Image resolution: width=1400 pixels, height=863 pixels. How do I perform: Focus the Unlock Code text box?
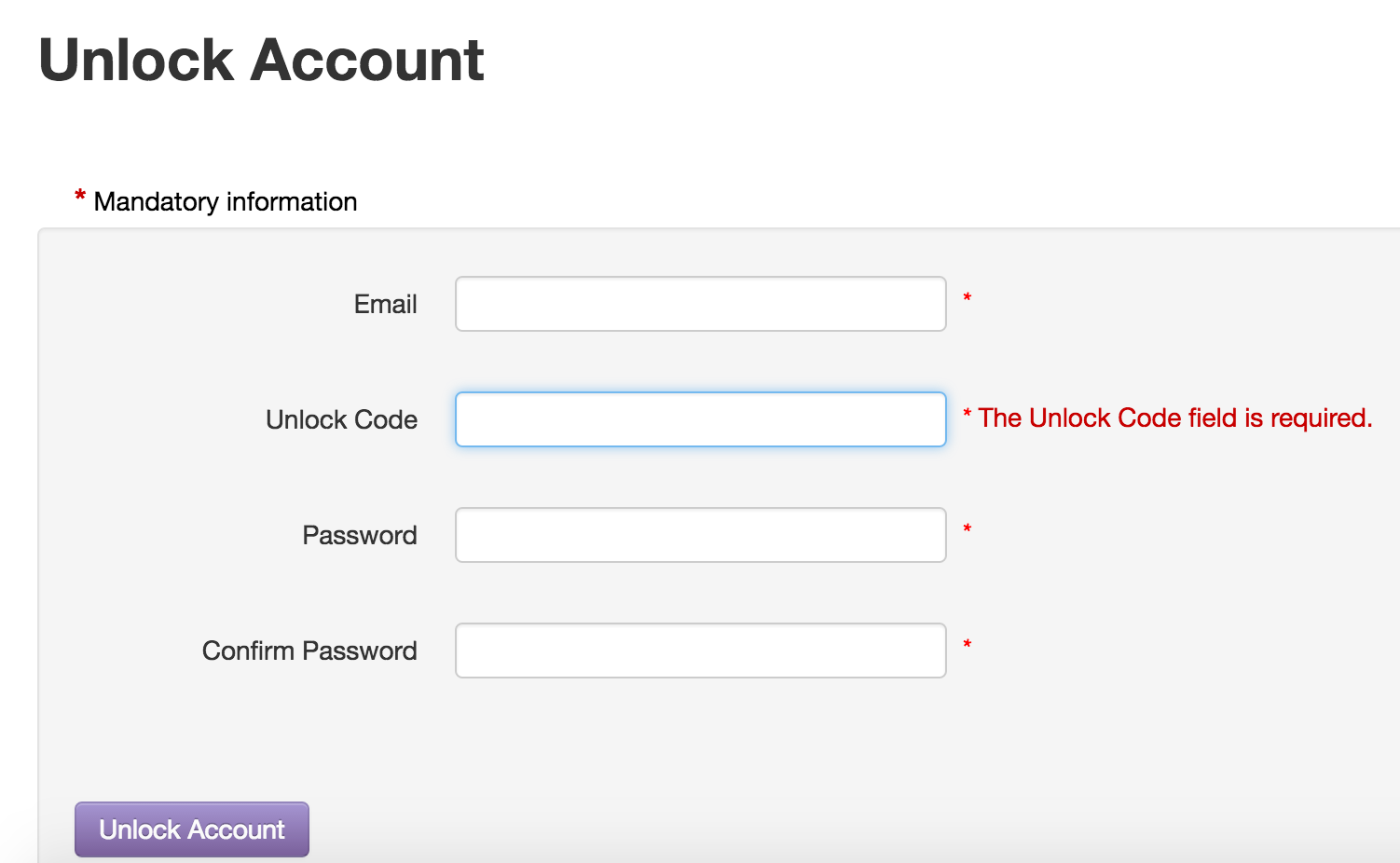tap(700, 419)
